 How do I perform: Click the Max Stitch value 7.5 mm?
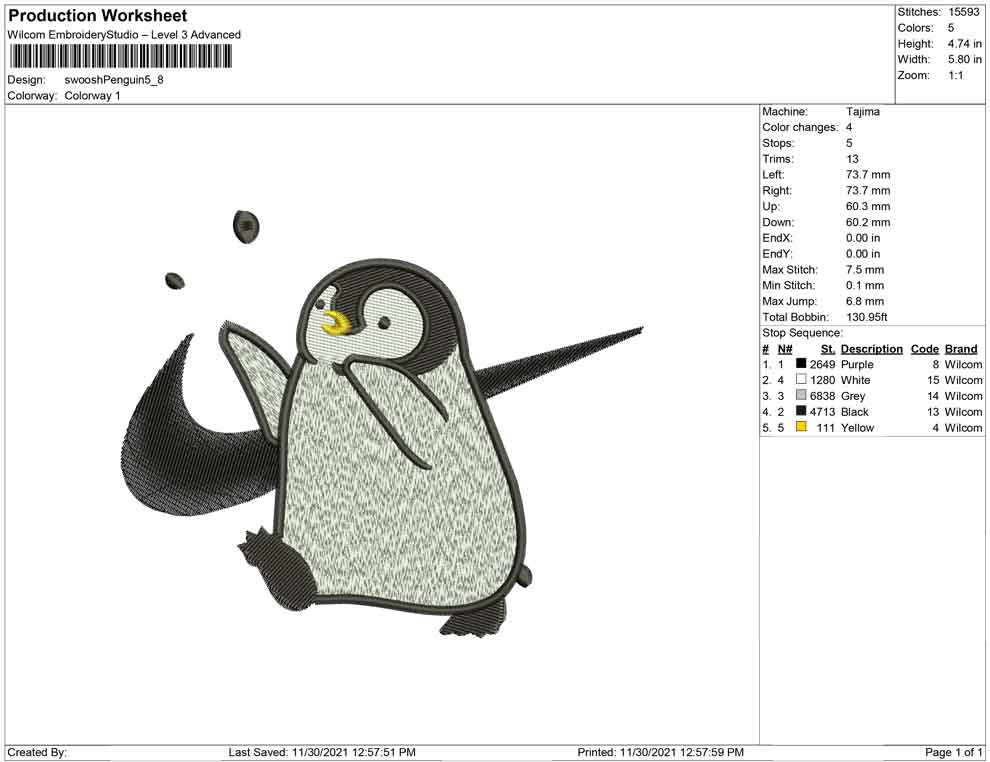click(x=865, y=270)
